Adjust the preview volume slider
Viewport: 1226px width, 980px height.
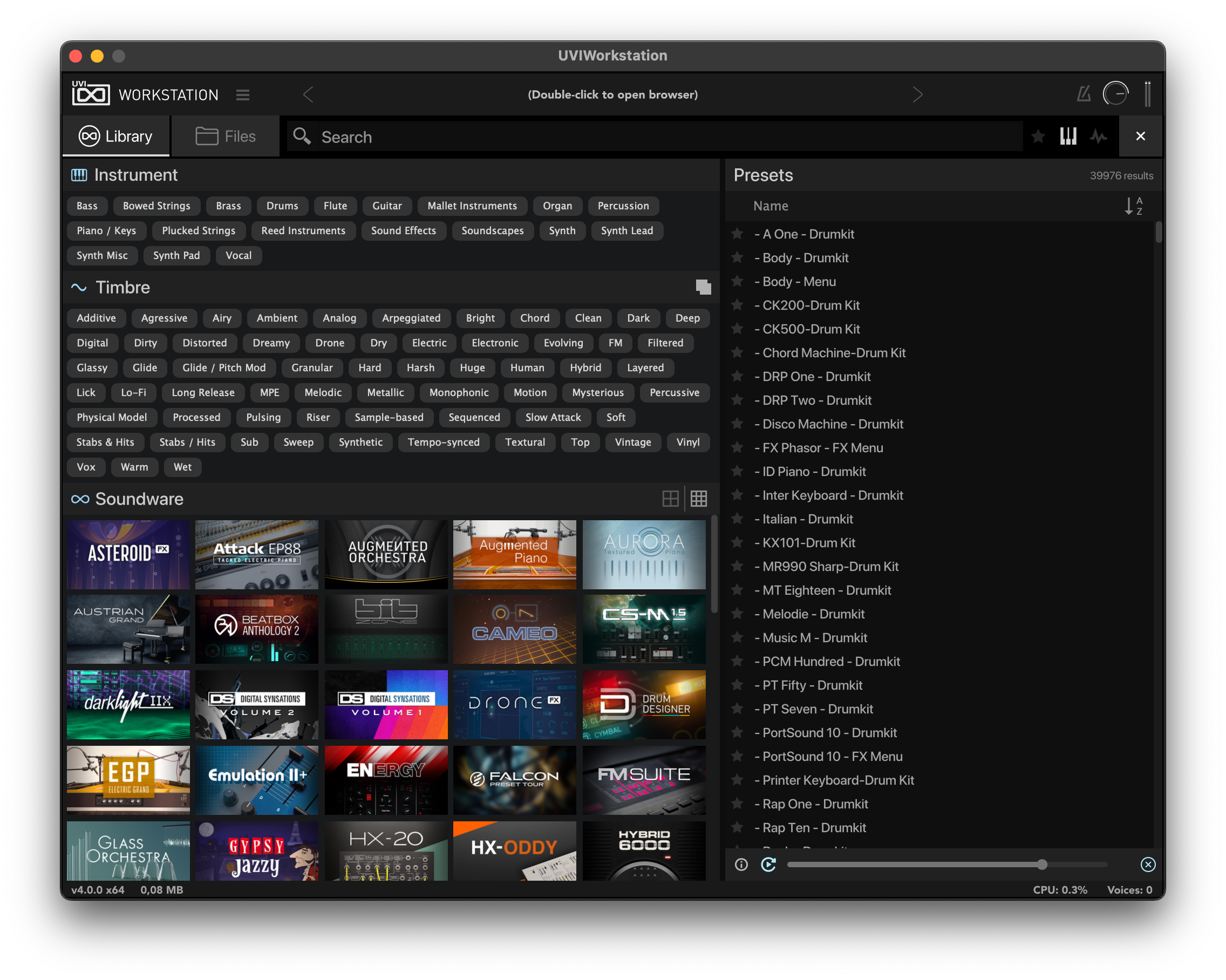1041,865
